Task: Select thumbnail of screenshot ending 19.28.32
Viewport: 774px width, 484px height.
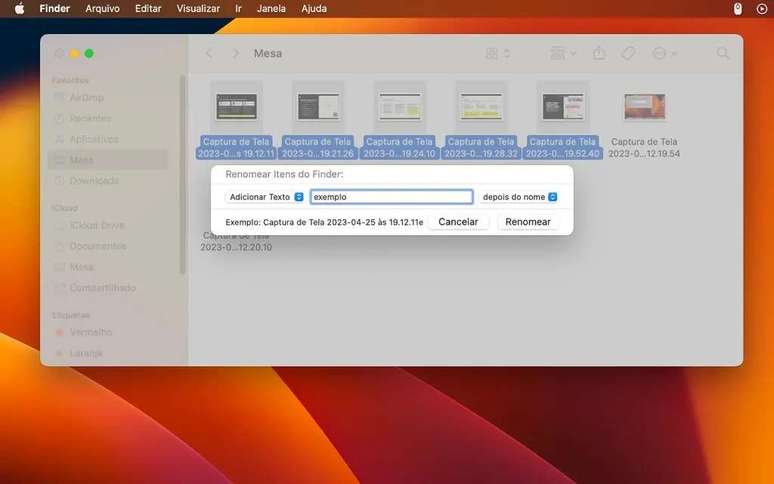Action: pyautogui.click(x=481, y=107)
